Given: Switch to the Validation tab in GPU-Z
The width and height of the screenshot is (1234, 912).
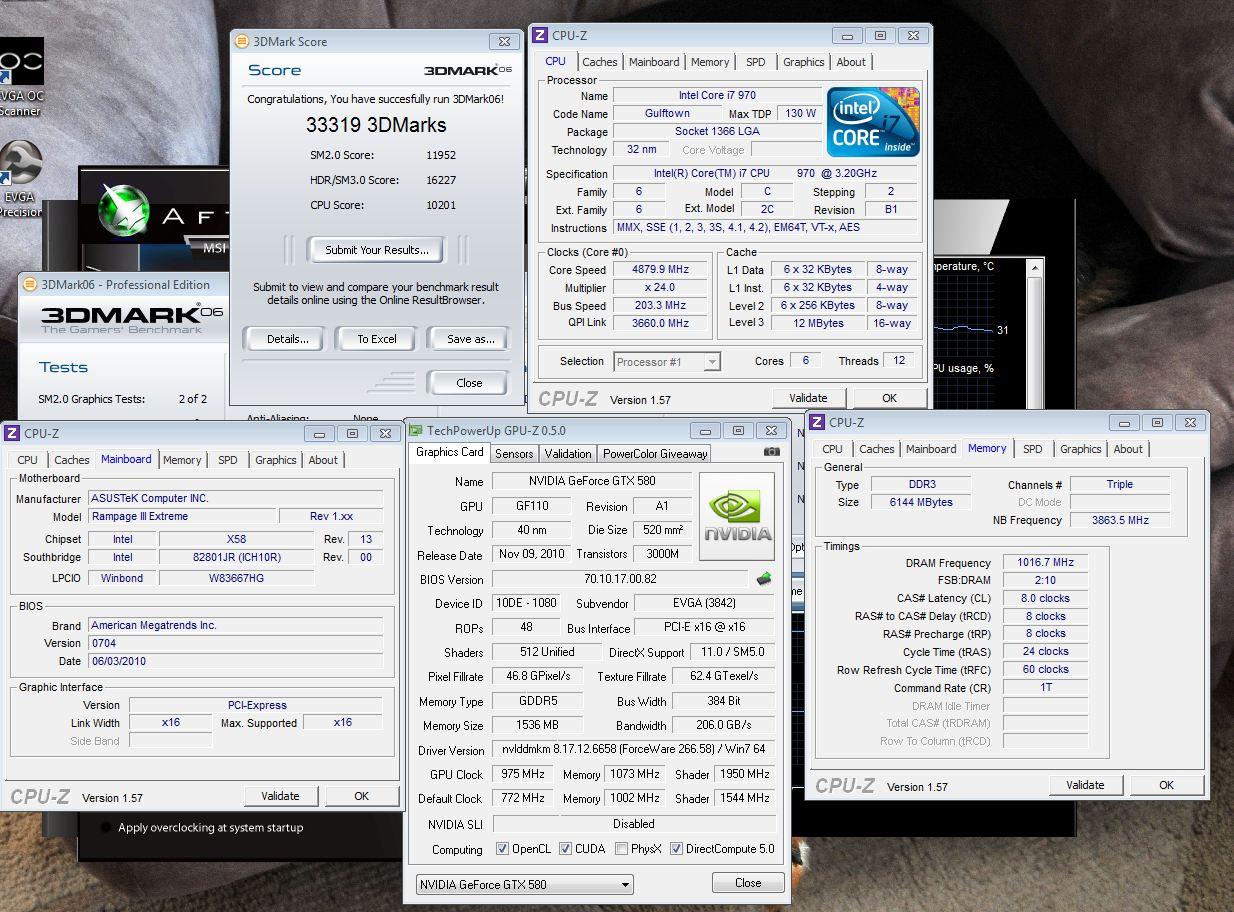Looking at the screenshot, I should tap(568, 453).
